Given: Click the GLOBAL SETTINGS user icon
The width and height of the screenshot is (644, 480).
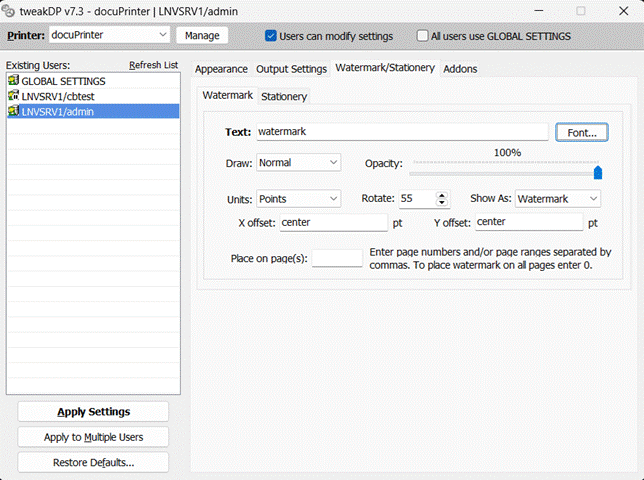Looking at the screenshot, I should 13,81.
